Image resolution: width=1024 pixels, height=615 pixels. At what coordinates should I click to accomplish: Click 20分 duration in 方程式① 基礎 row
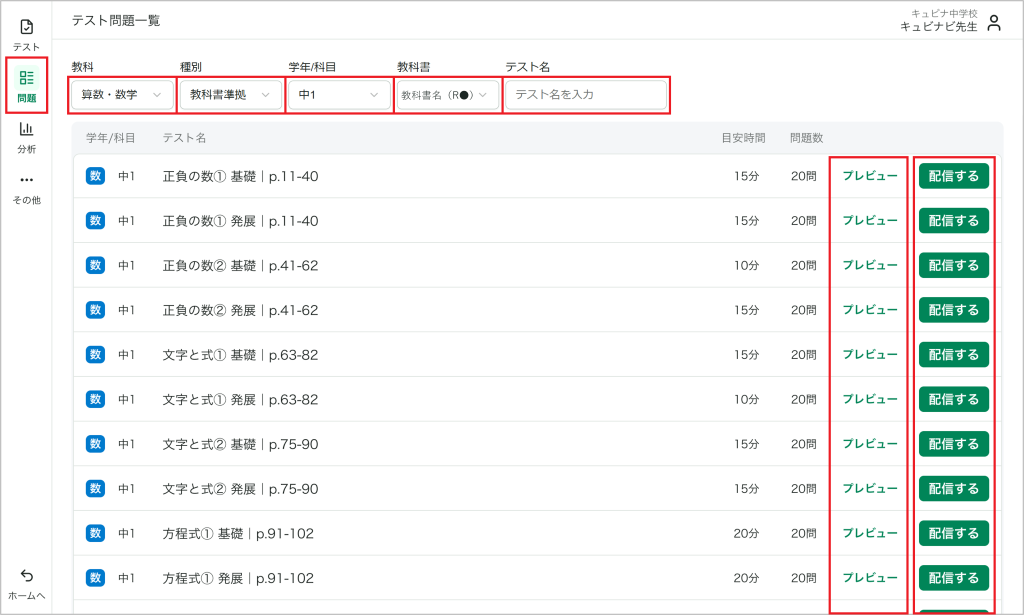746,533
